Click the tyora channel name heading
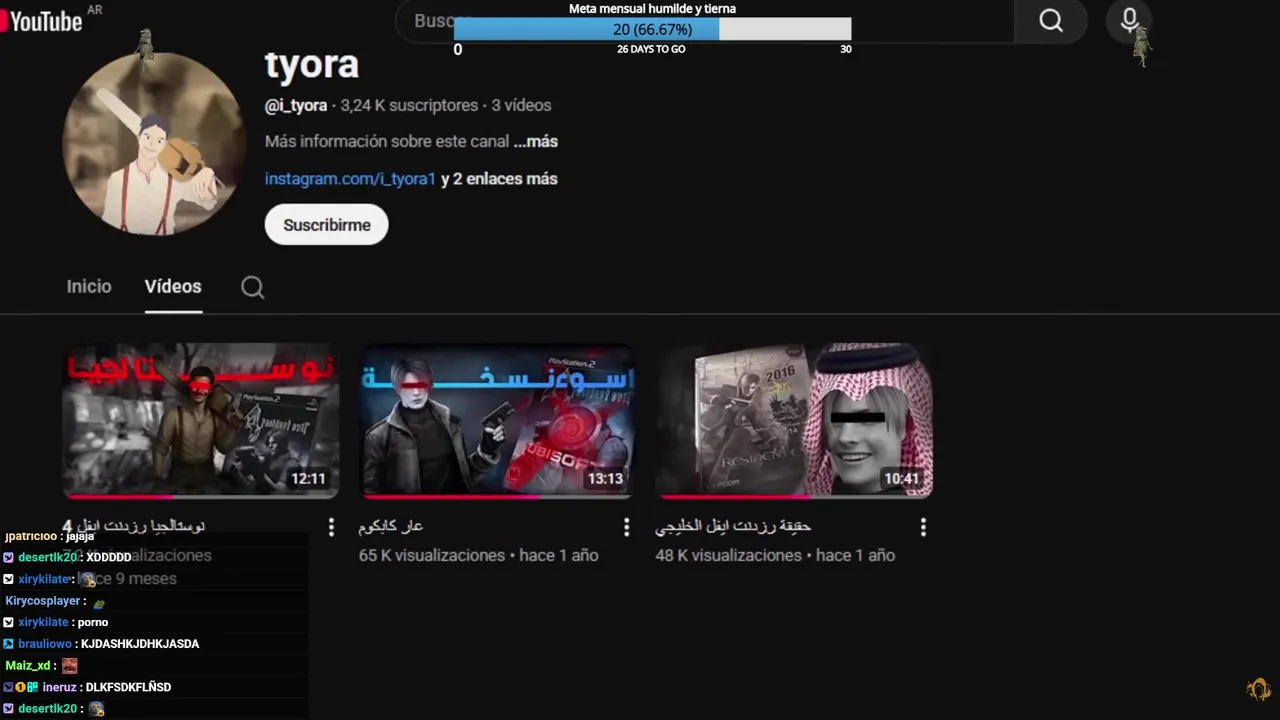Viewport: 1280px width, 720px height. tap(311, 64)
